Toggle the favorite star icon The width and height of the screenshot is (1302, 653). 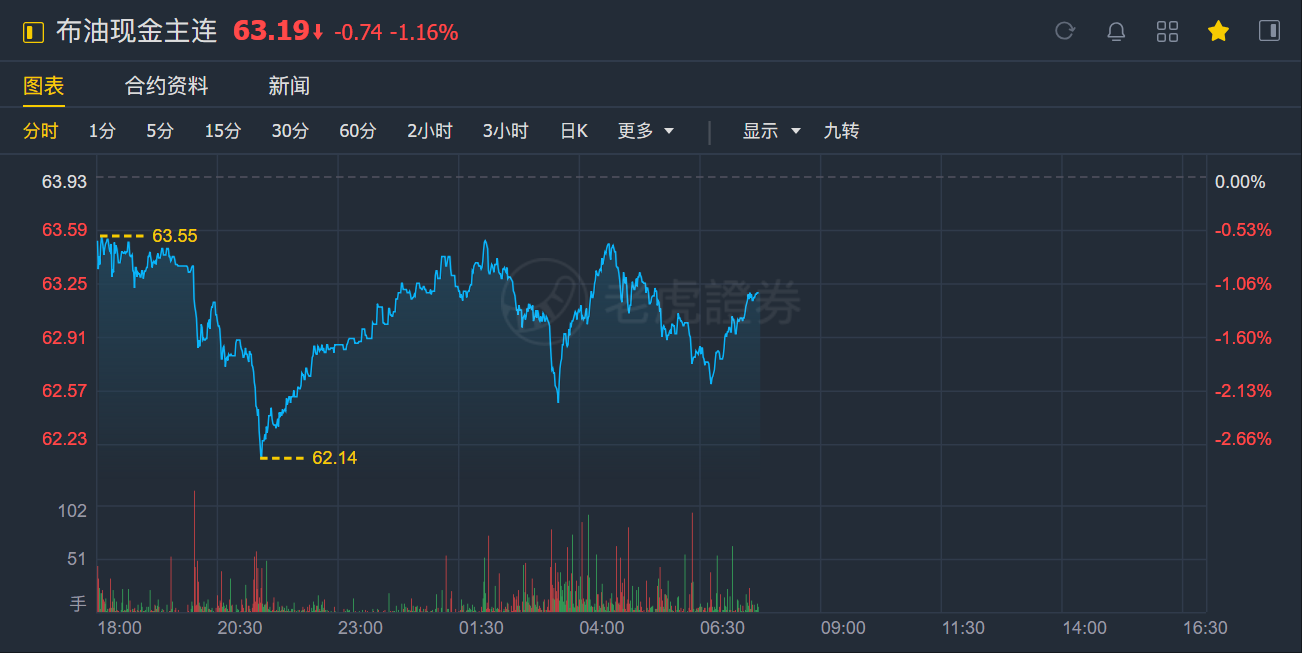point(1218,31)
